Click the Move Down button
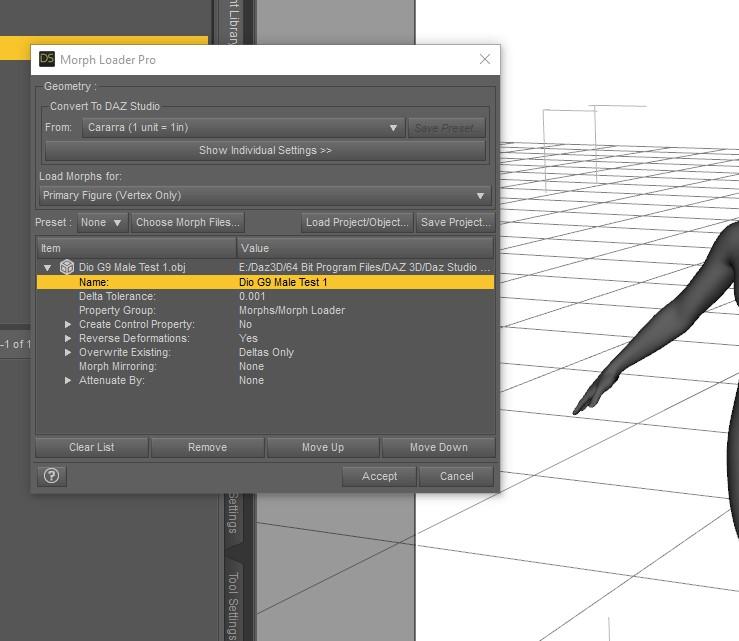This screenshot has width=739, height=641. coord(438,447)
